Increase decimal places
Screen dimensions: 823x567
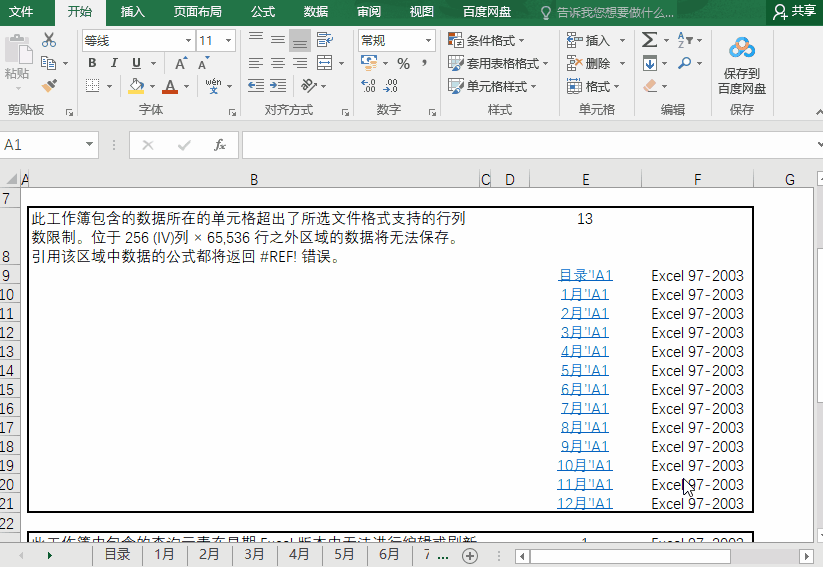coord(368,86)
